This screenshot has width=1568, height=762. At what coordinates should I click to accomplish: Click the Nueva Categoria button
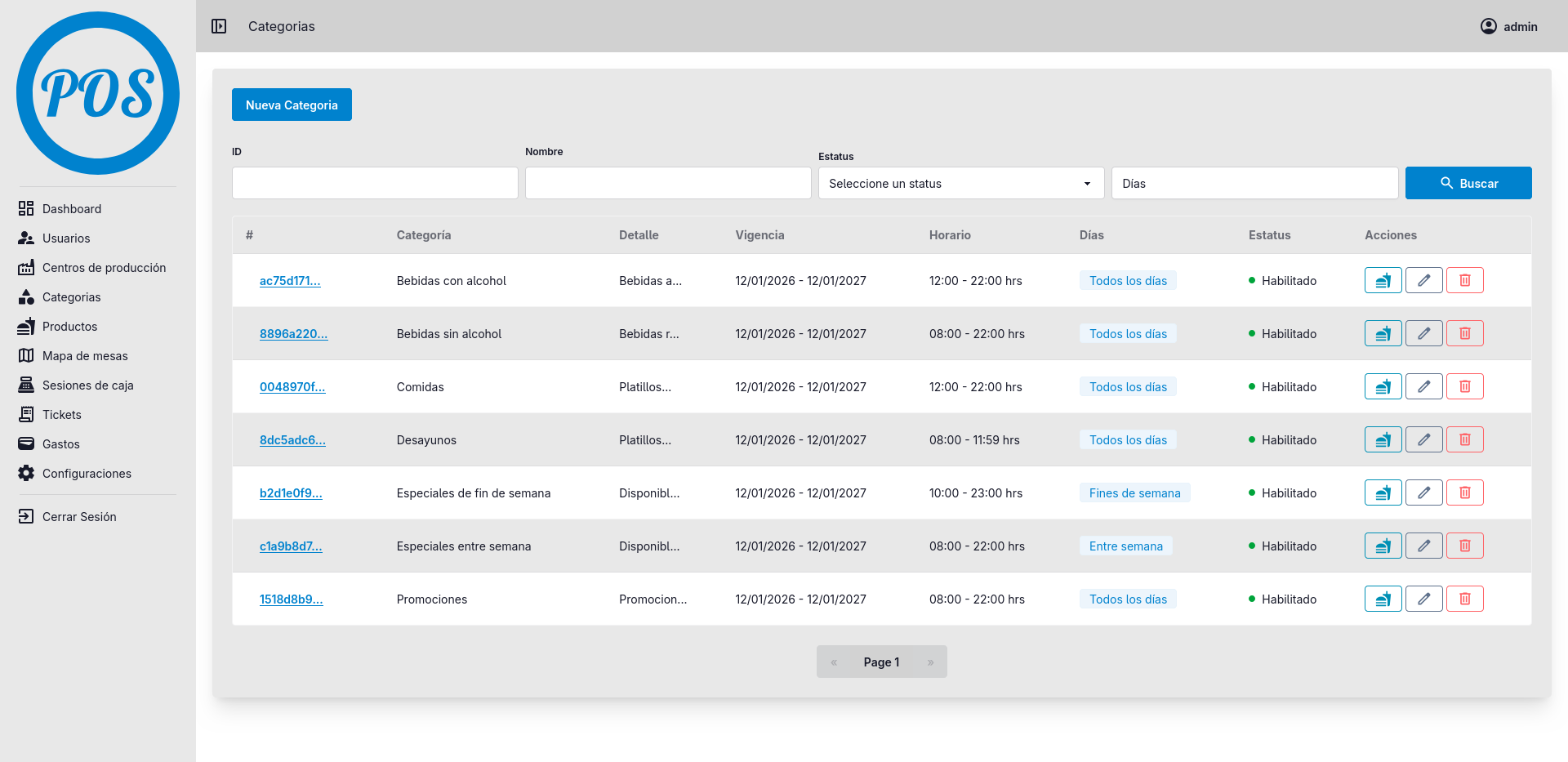click(292, 105)
